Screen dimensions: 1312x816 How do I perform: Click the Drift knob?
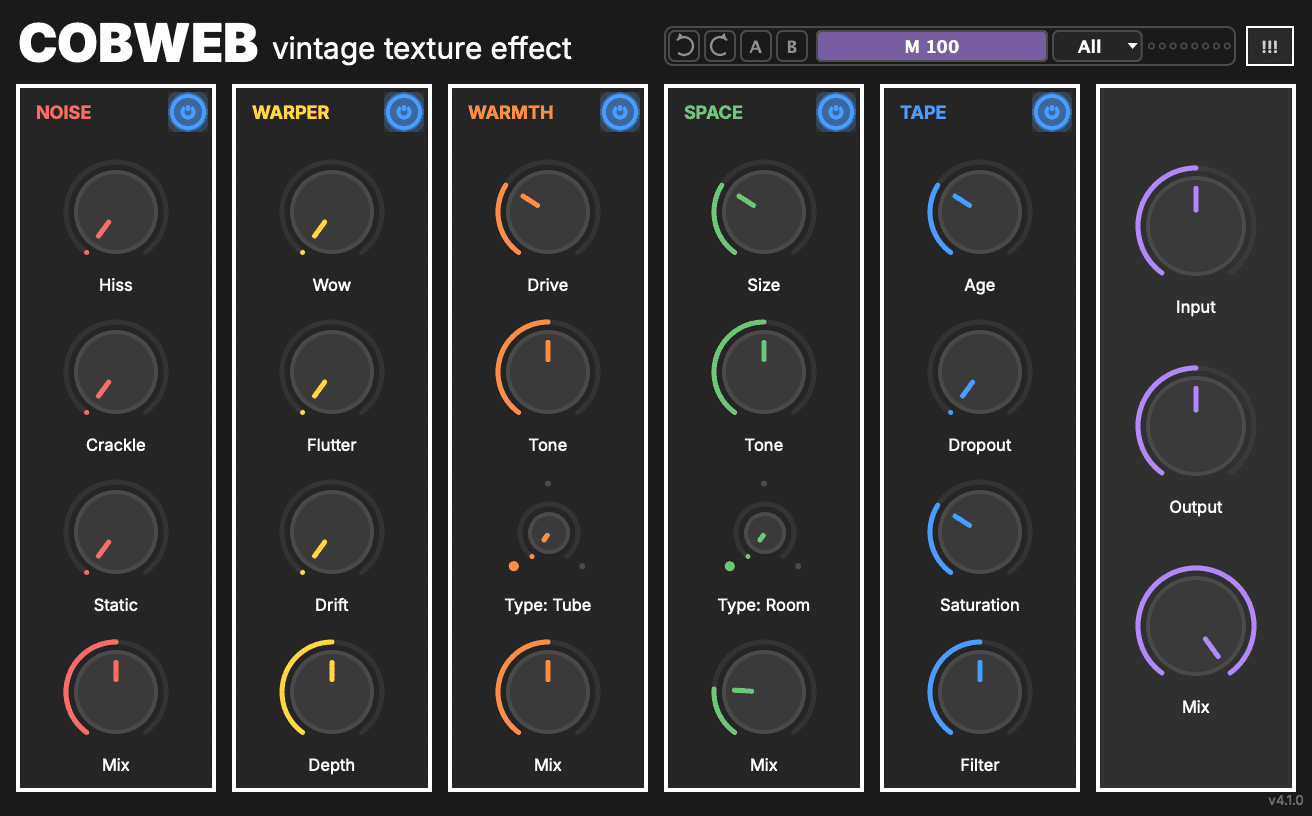point(332,532)
